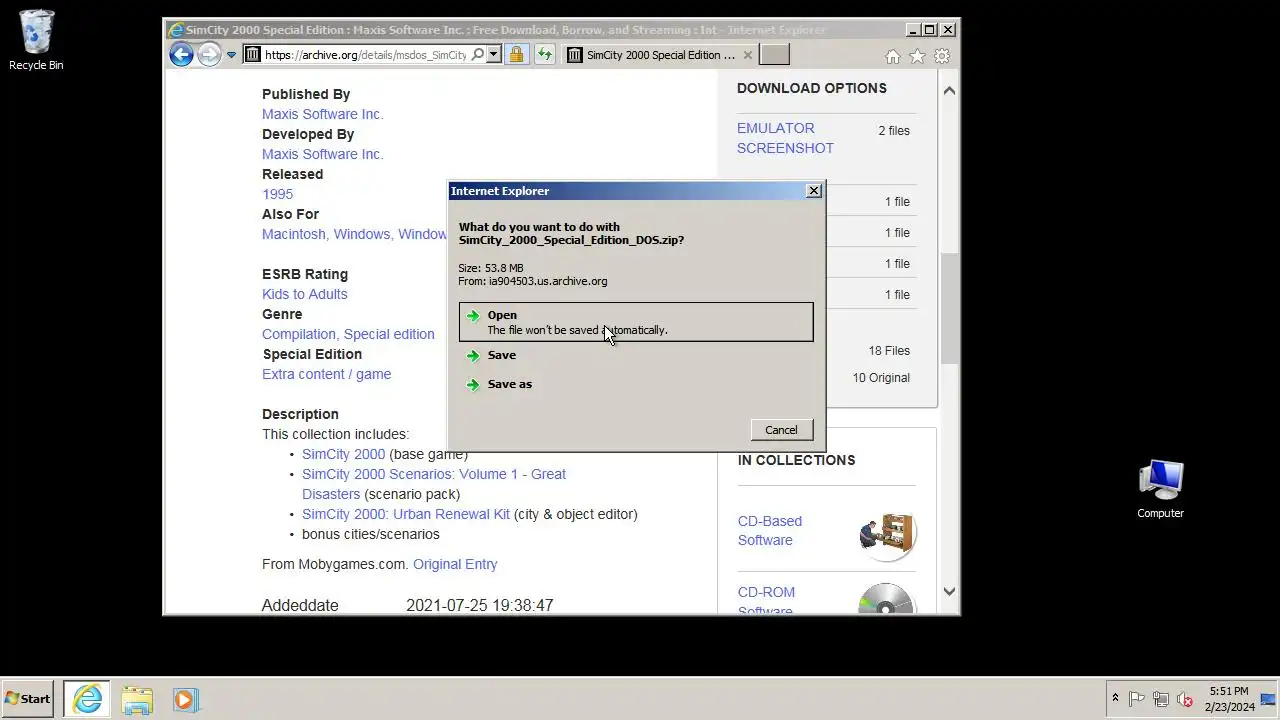The image size is (1280, 720).
Task: Click Cancel in the download dialog
Action: pyautogui.click(x=781, y=430)
